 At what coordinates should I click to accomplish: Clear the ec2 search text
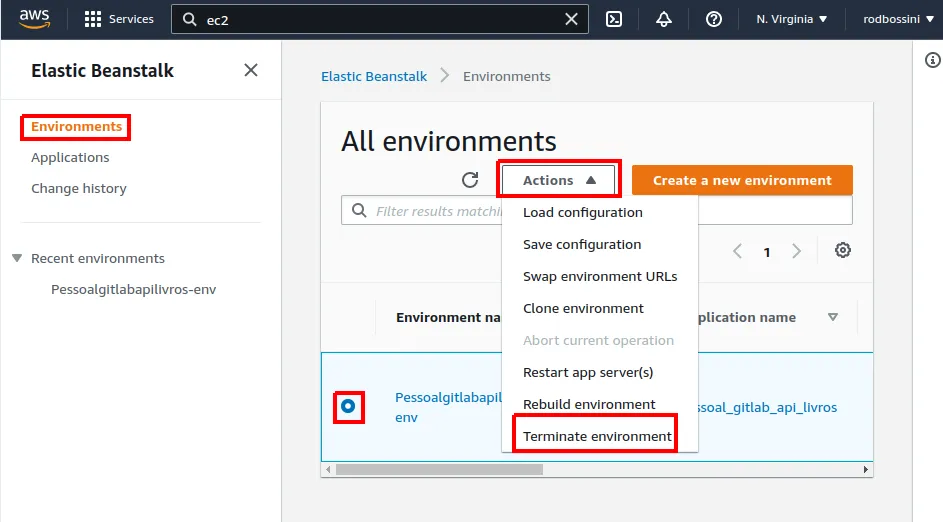571,19
